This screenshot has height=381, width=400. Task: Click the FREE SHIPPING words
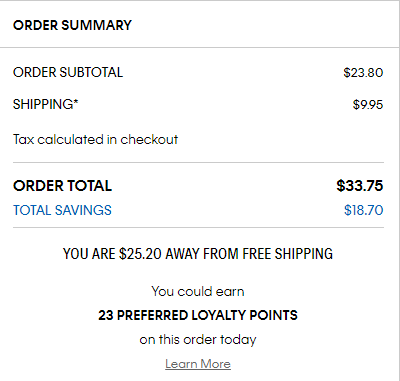click(288, 254)
